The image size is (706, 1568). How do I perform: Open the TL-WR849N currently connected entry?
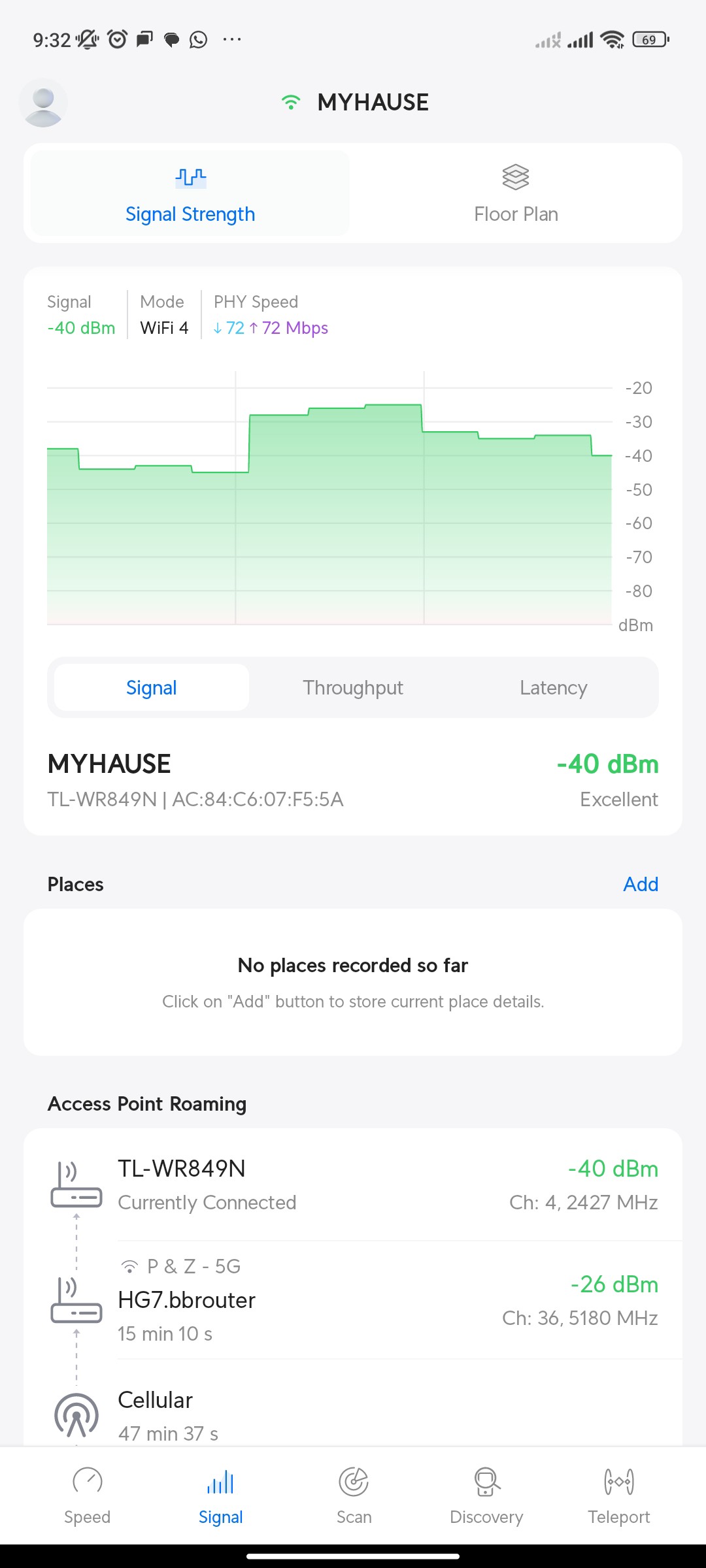coord(386,1185)
